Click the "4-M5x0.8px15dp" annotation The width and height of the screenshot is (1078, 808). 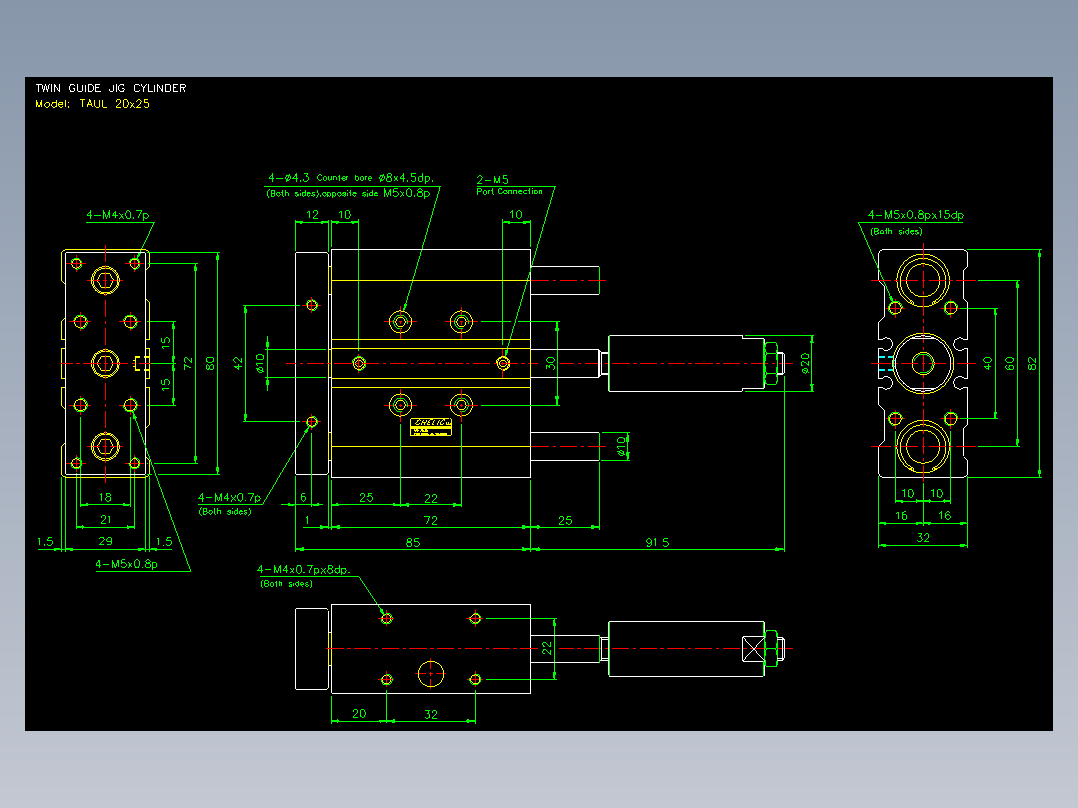point(916,215)
